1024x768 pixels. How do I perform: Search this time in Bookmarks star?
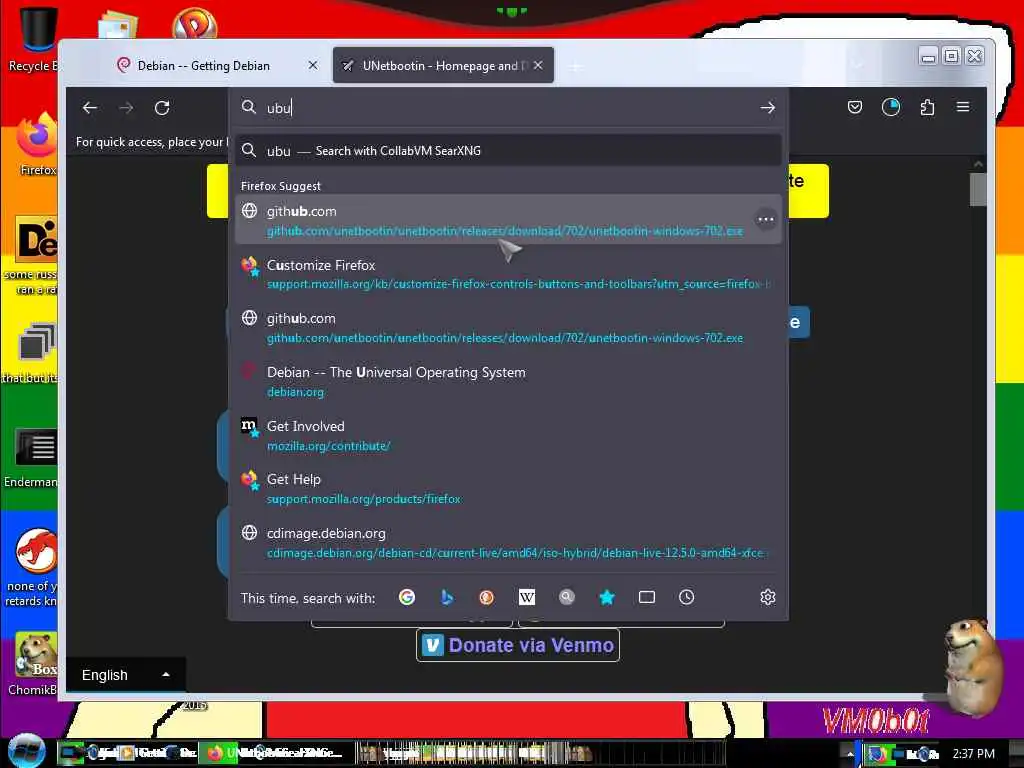point(607,597)
